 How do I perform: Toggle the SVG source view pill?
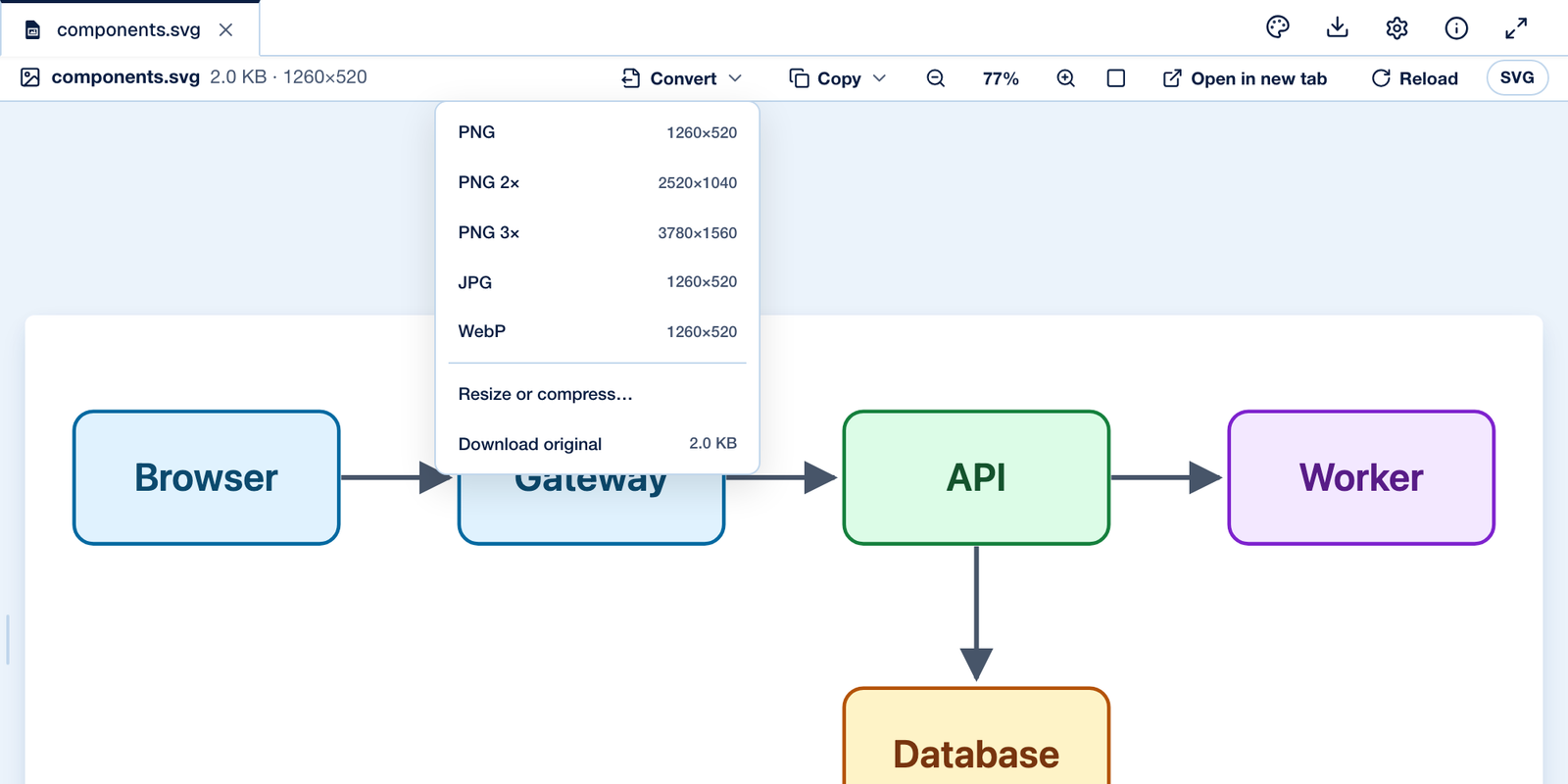click(1517, 77)
